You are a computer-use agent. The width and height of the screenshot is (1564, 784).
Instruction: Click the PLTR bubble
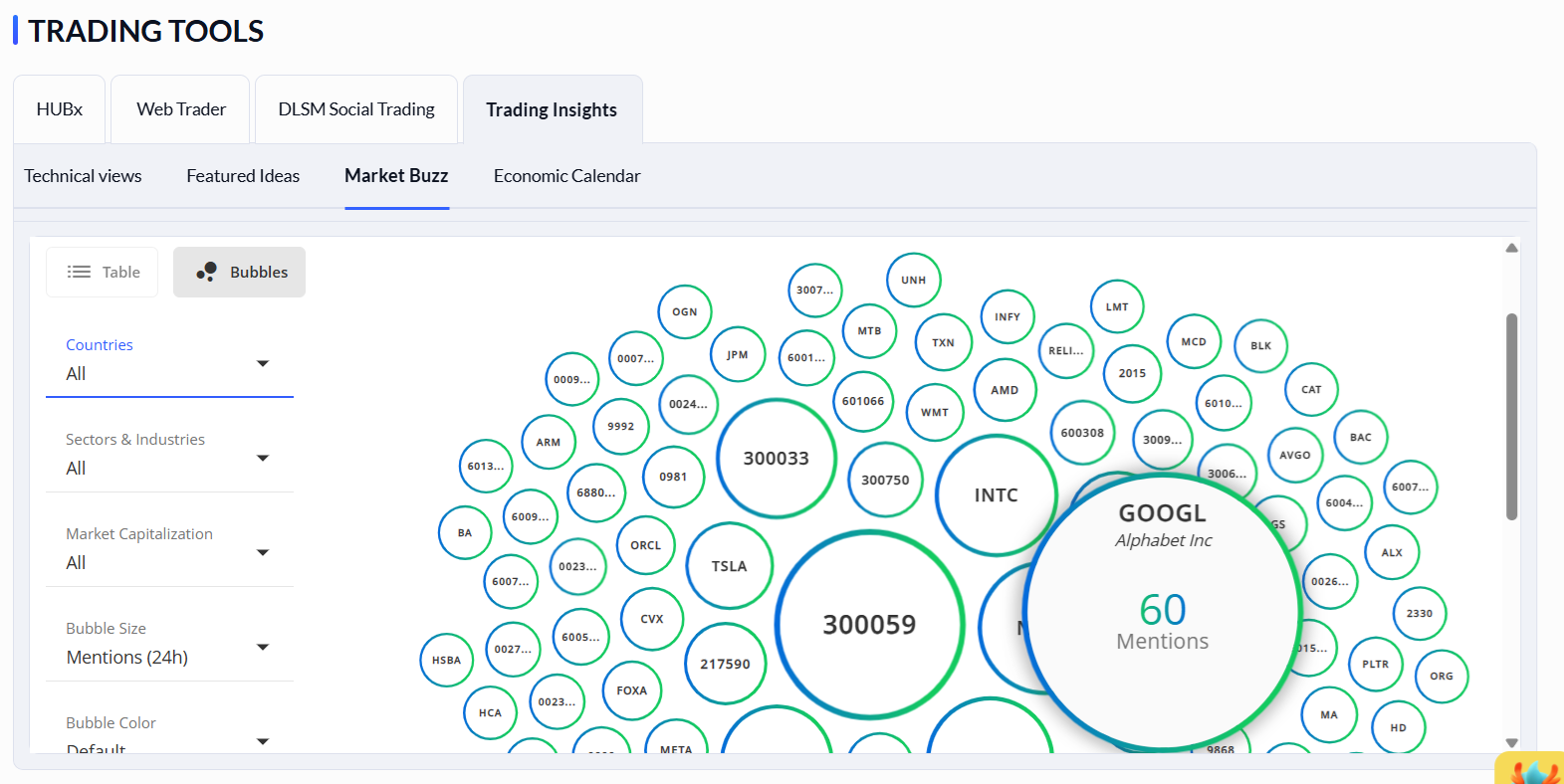1376,664
